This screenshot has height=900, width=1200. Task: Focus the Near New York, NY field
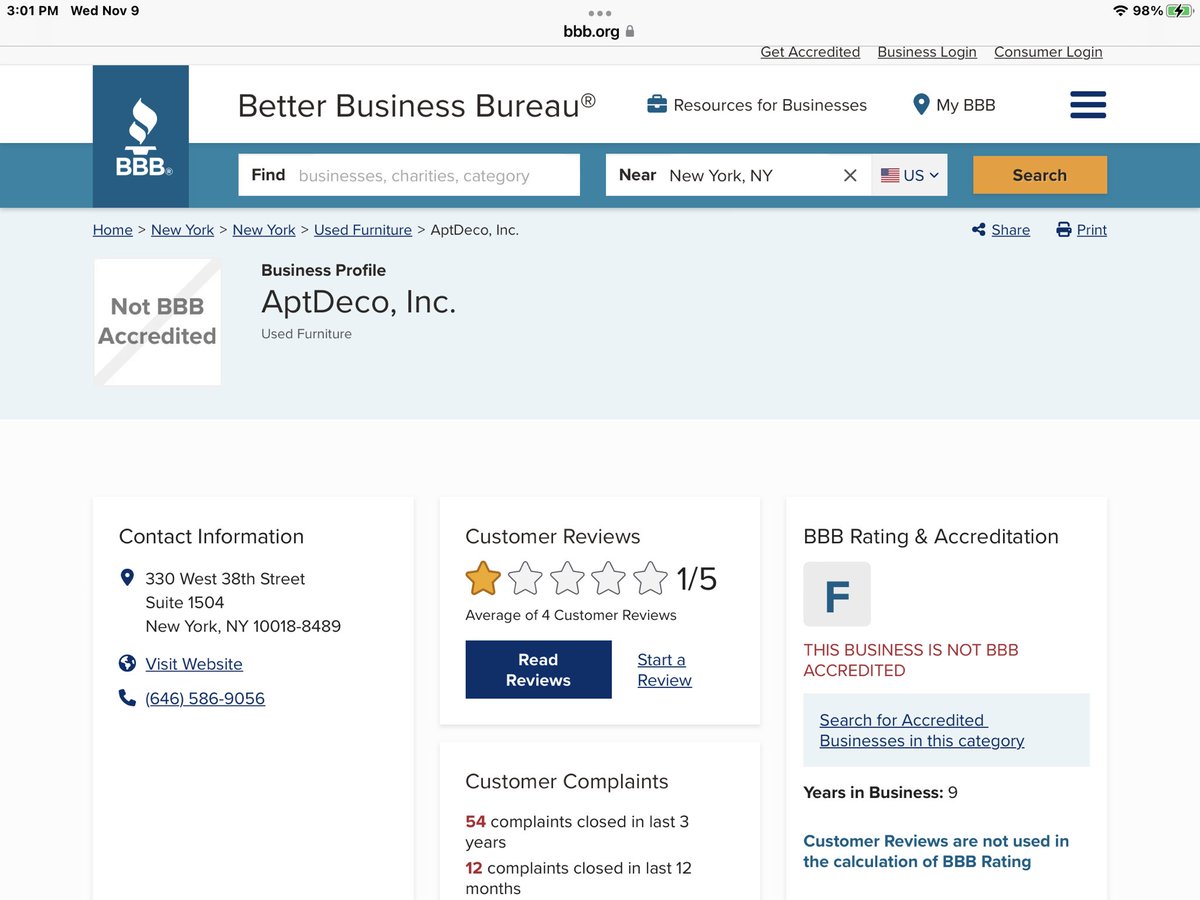(739, 175)
